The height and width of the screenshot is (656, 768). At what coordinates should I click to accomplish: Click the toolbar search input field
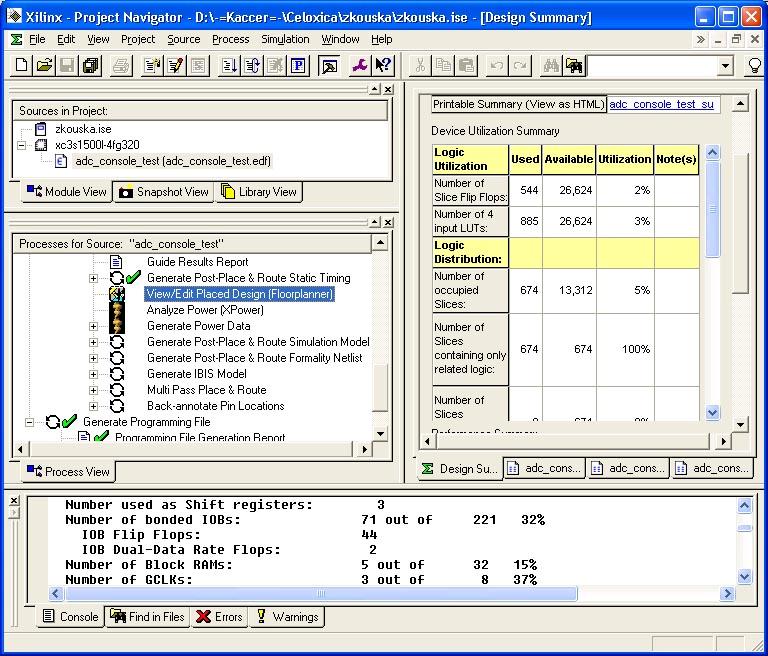pos(652,66)
